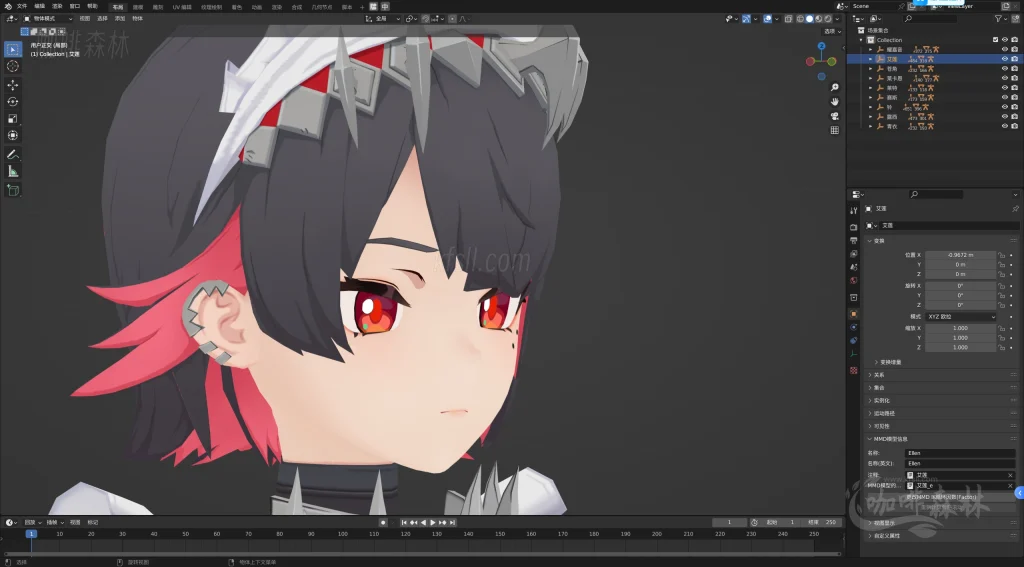
Task: Select the Move tool
Action: point(12,85)
